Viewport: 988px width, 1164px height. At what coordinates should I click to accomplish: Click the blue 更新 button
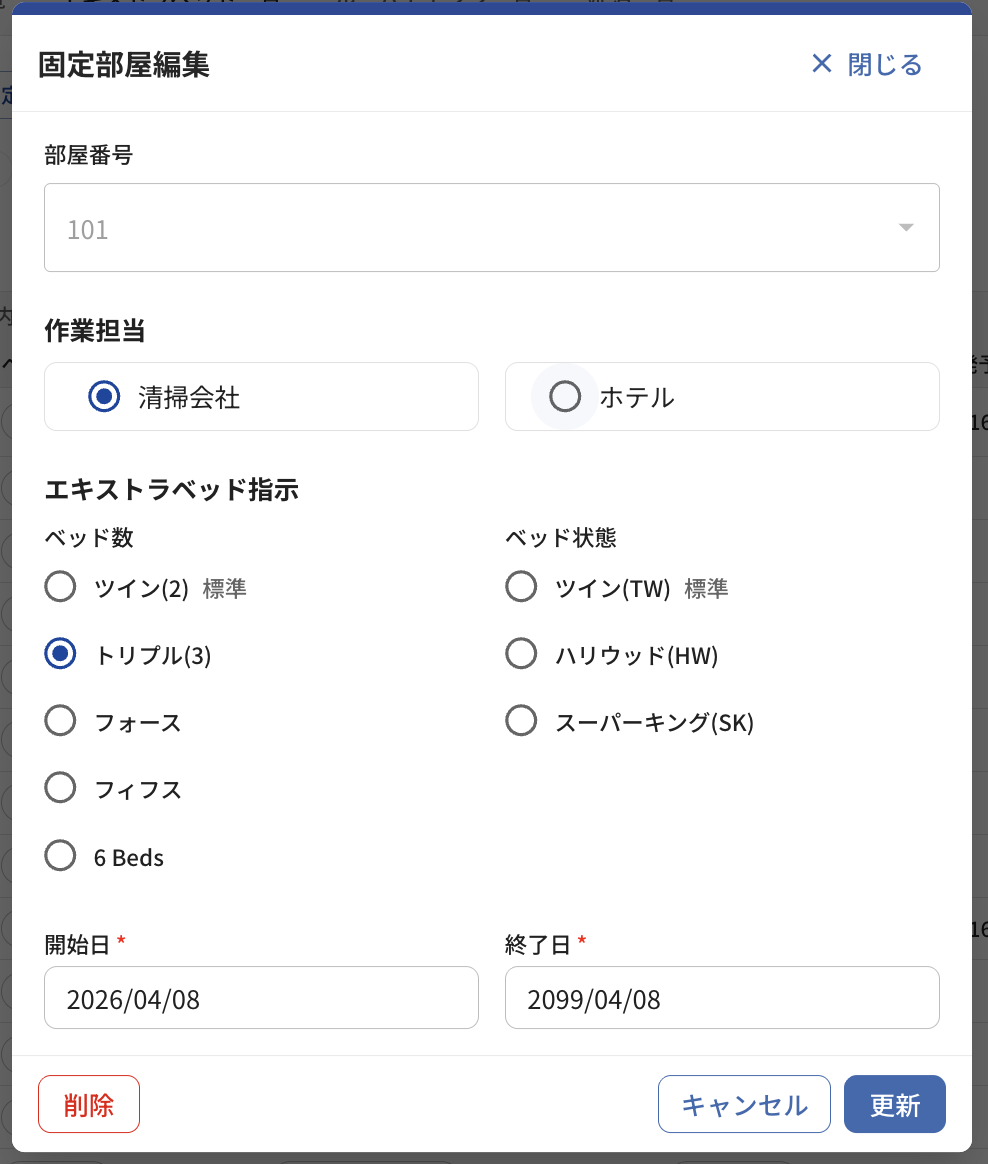point(894,1104)
